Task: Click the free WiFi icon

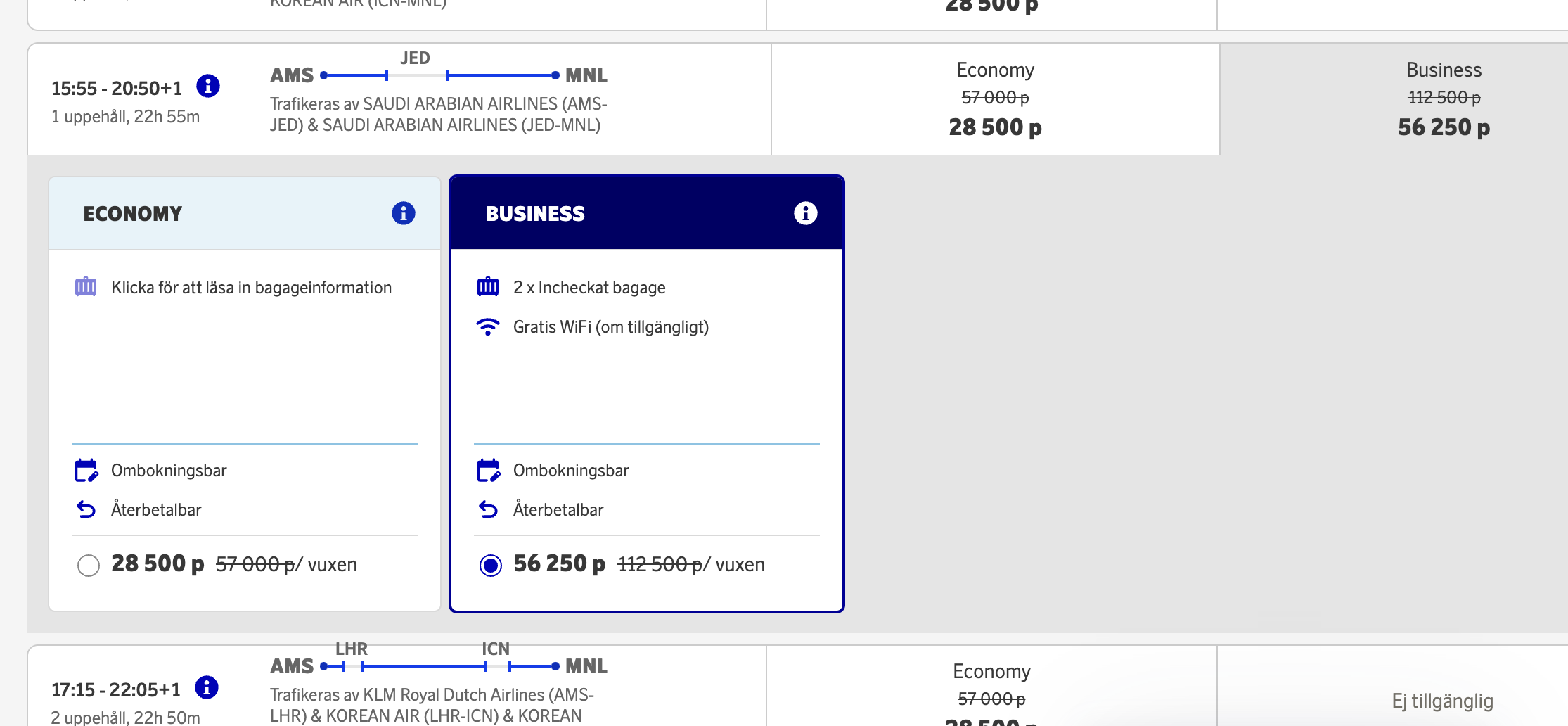Action: (x=488, y=327)
